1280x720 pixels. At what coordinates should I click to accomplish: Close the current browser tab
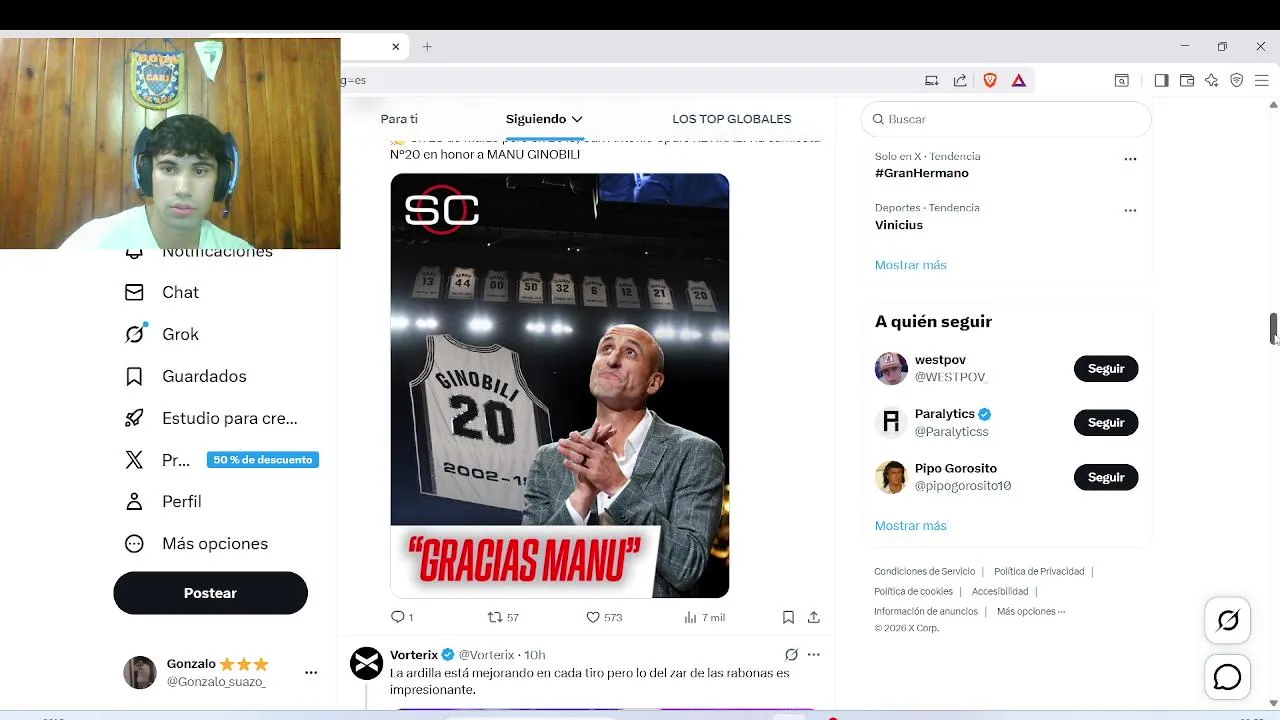tap(395, 46)
